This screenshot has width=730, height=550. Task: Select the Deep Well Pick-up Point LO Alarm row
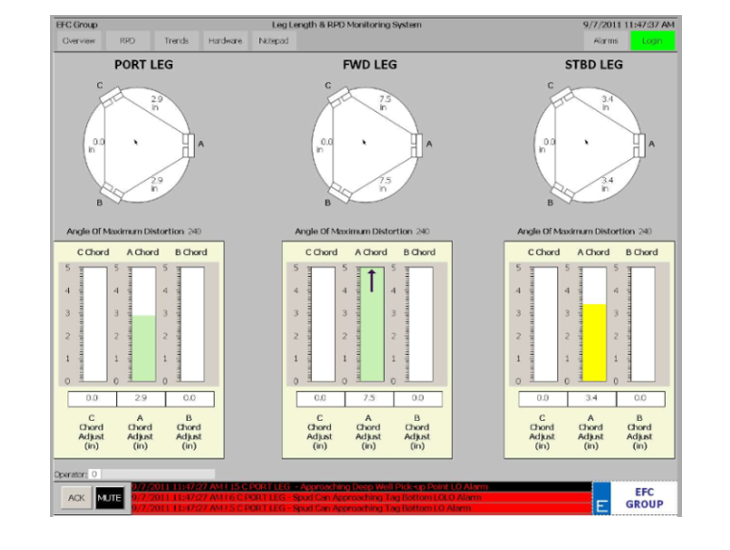361,487
